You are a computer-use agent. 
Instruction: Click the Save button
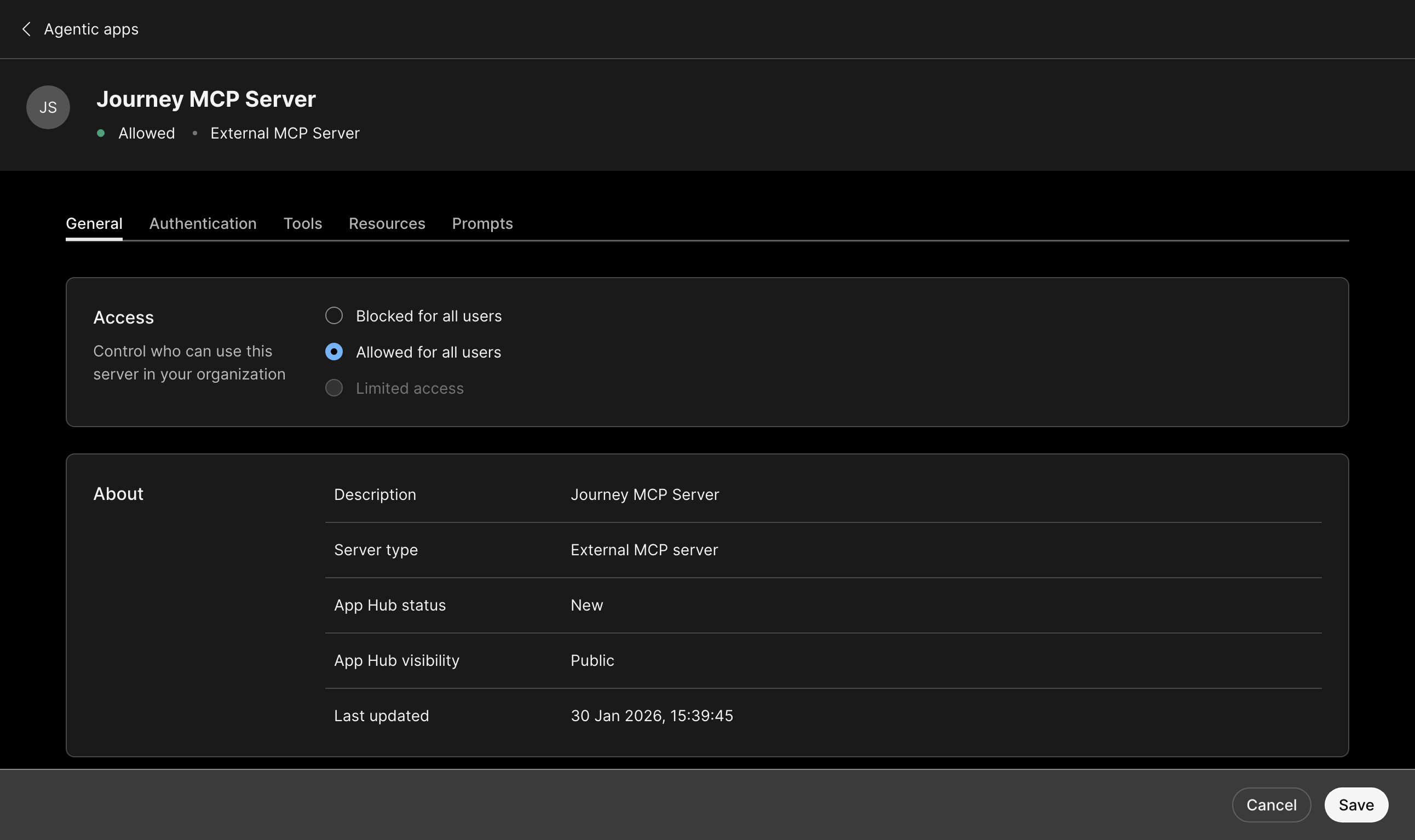(x=1355, y=804)
